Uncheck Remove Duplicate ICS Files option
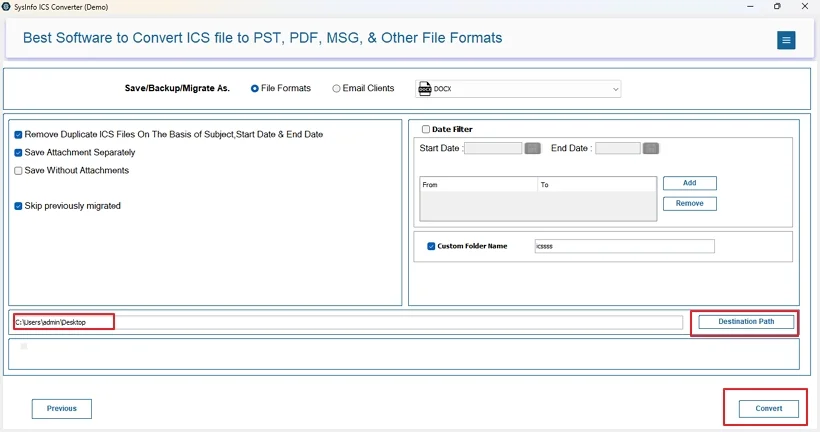Screen dimensions: 820x432 (18, 135)
